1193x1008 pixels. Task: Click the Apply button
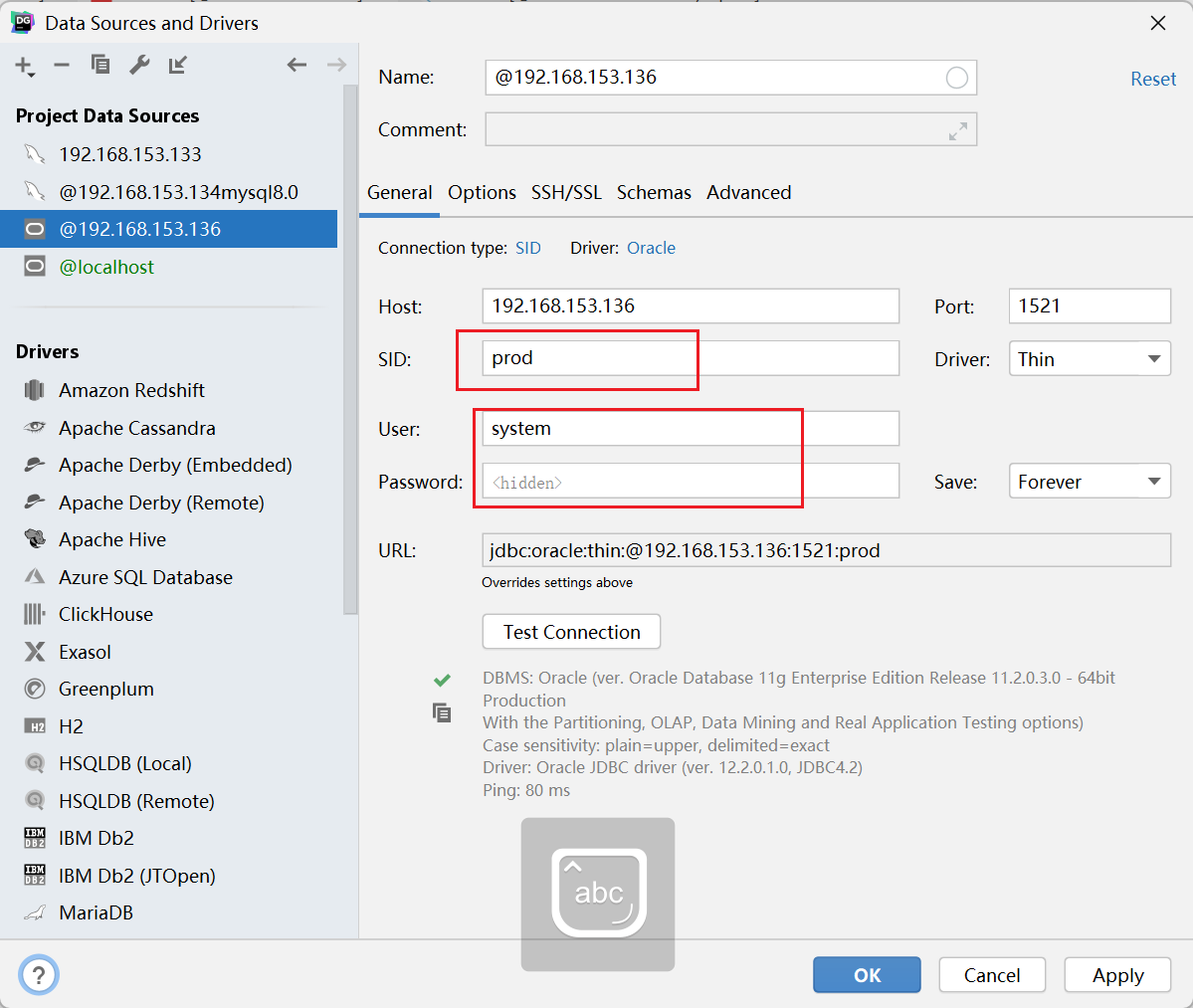tap(1117, 975)
